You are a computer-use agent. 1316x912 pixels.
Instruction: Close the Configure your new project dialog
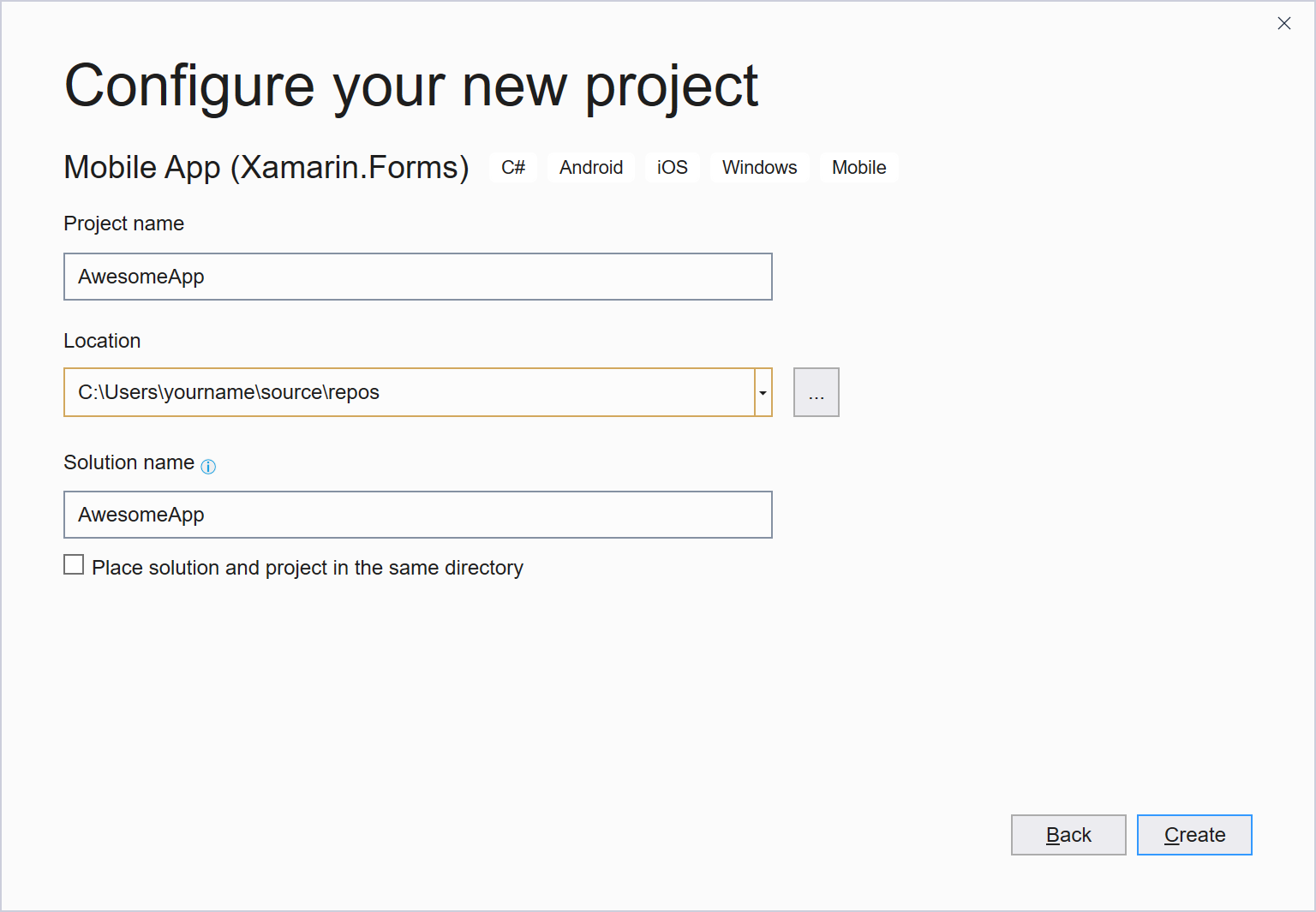tap(1283, 24)
